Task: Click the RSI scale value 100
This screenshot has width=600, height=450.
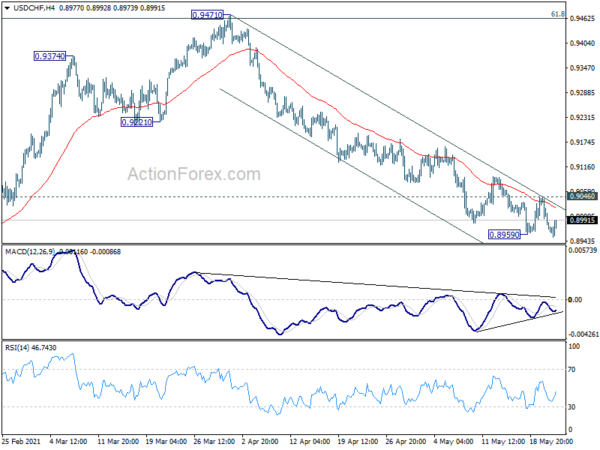Action: point(575,347)
